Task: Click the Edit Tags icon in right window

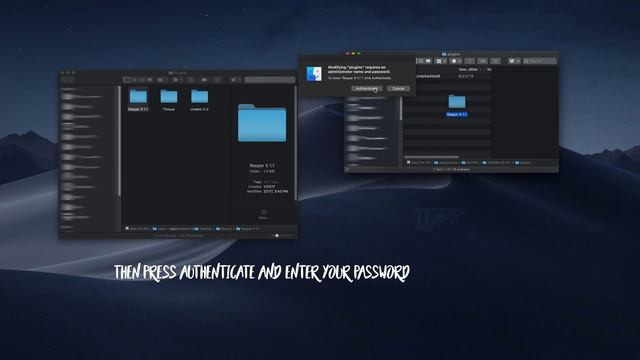Action: [482, 61]
